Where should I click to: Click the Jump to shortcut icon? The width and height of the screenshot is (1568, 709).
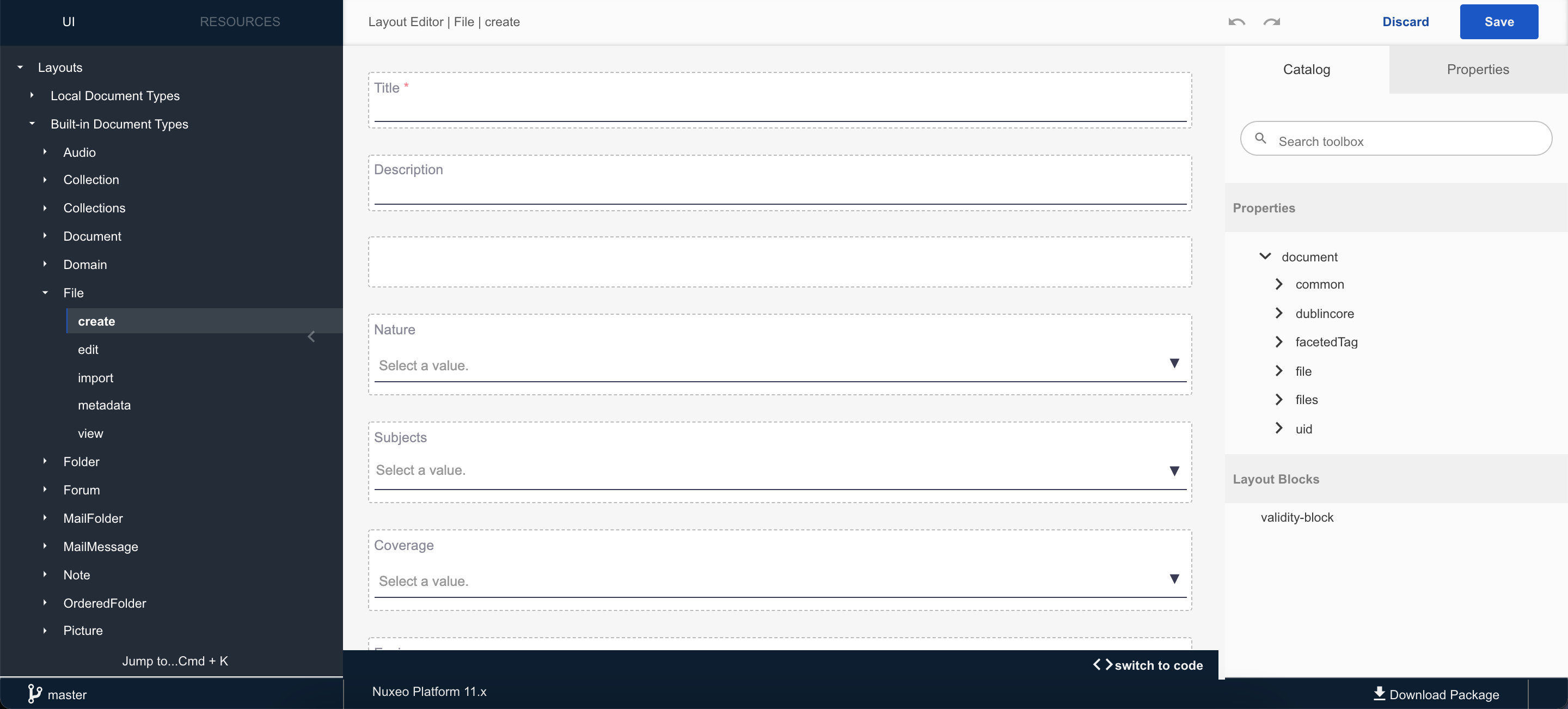(175, 661)
